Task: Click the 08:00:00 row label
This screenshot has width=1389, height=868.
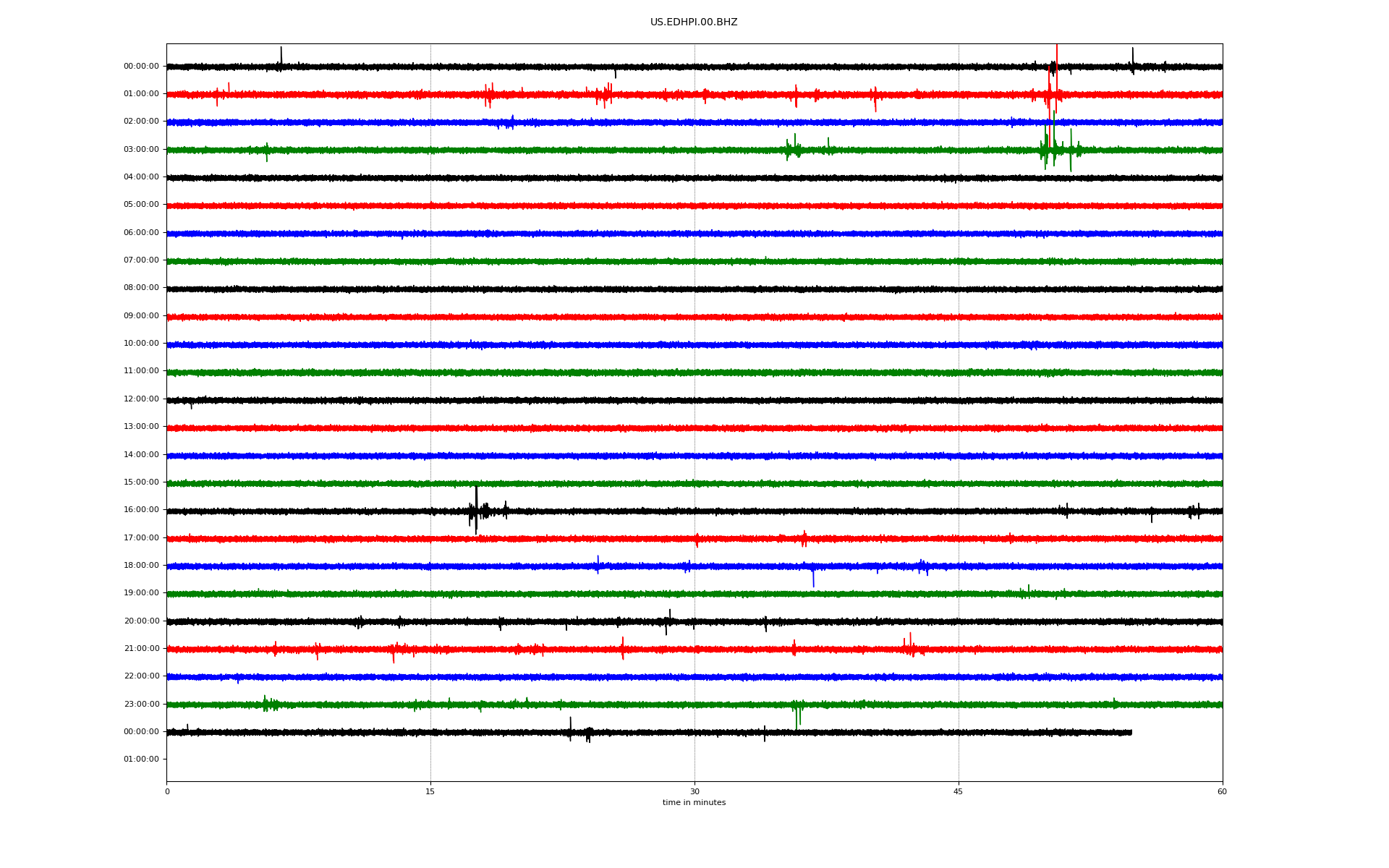Action: pos(141,288)
